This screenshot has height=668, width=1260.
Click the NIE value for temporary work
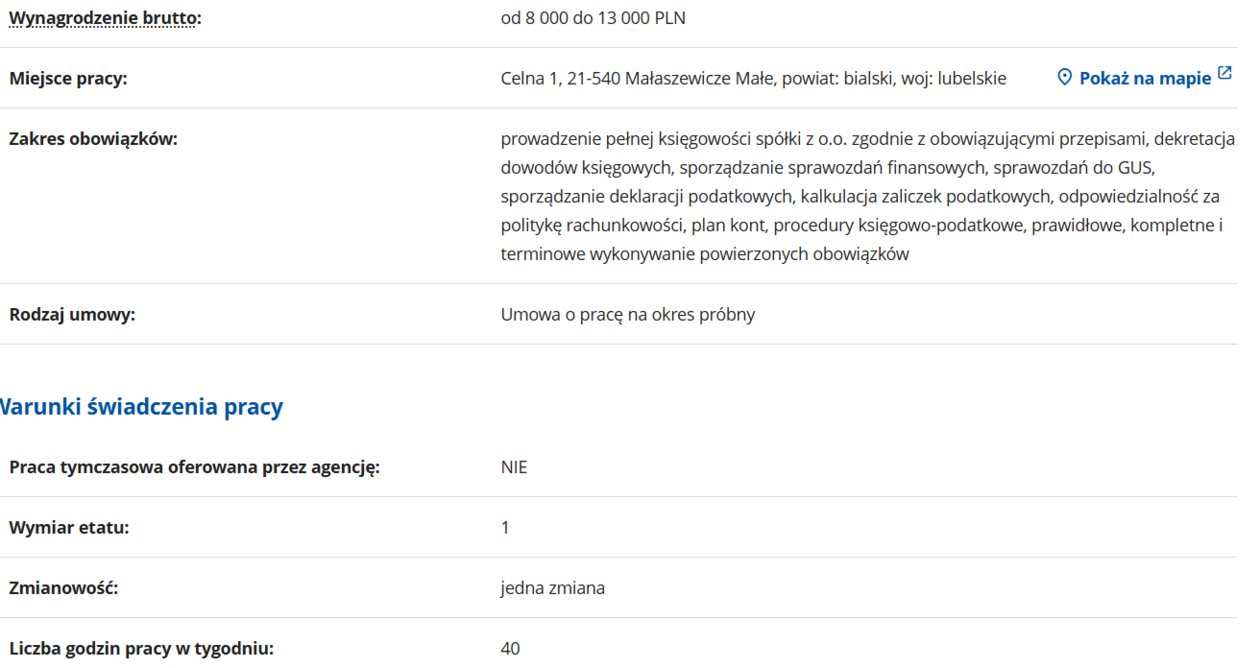click(514, 467)
